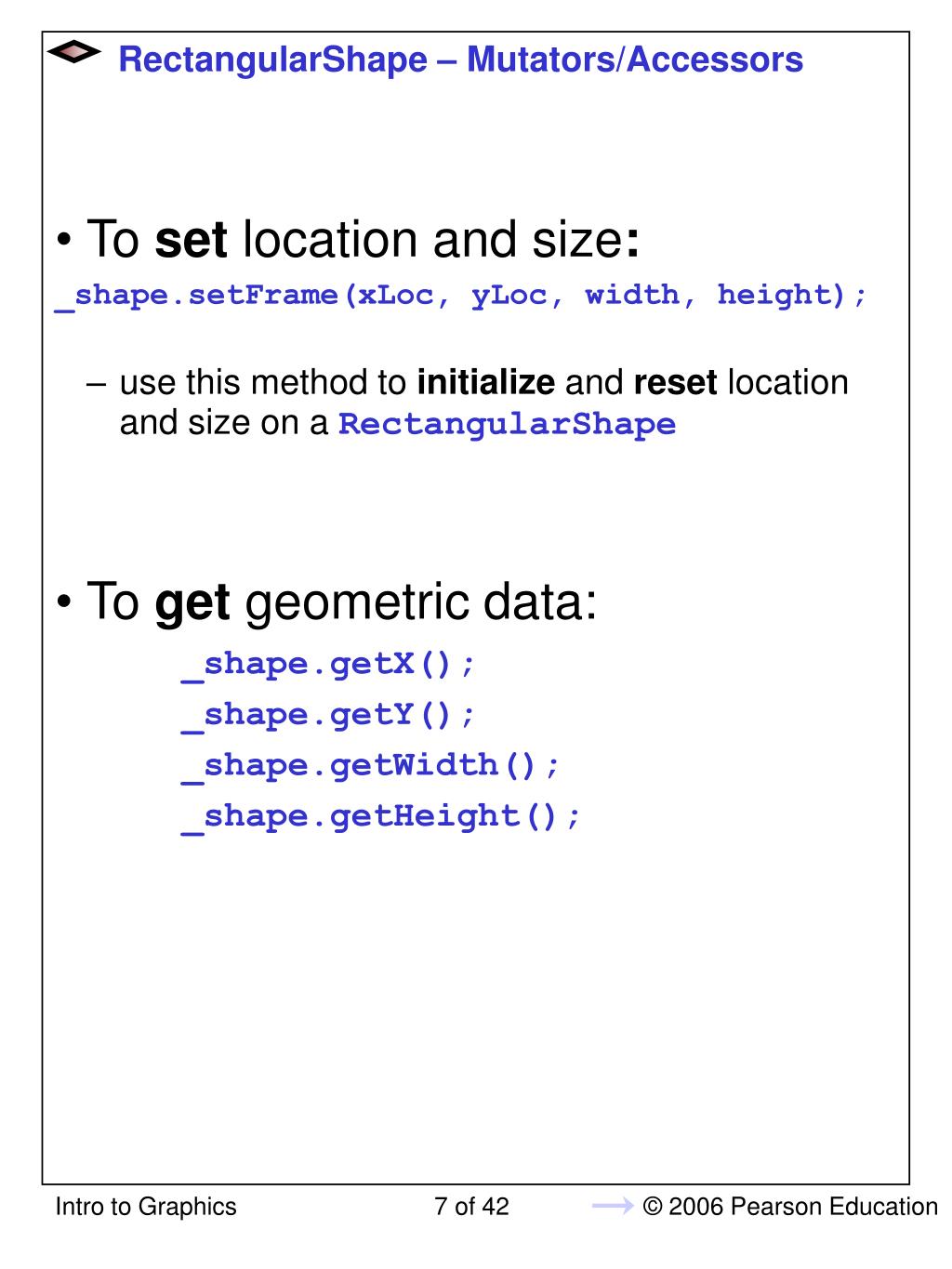Select the _shape.getX(); code line
Screen dimensions: 952x1269
click(327, 665)
